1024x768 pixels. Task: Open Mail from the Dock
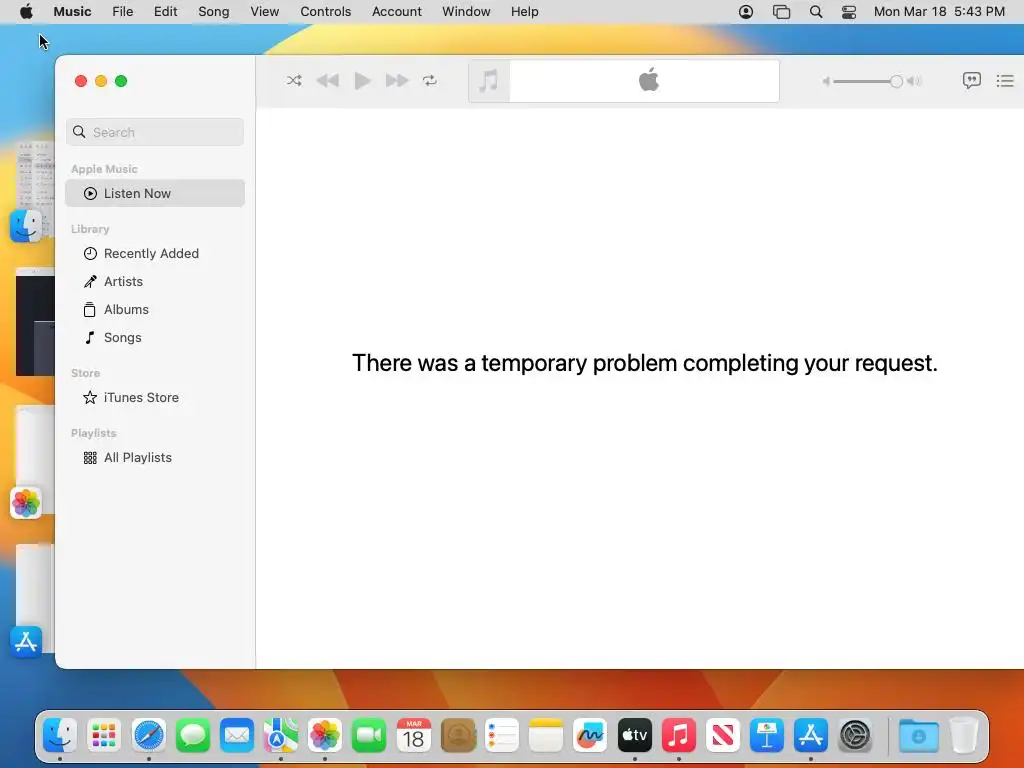pos(236,735)
